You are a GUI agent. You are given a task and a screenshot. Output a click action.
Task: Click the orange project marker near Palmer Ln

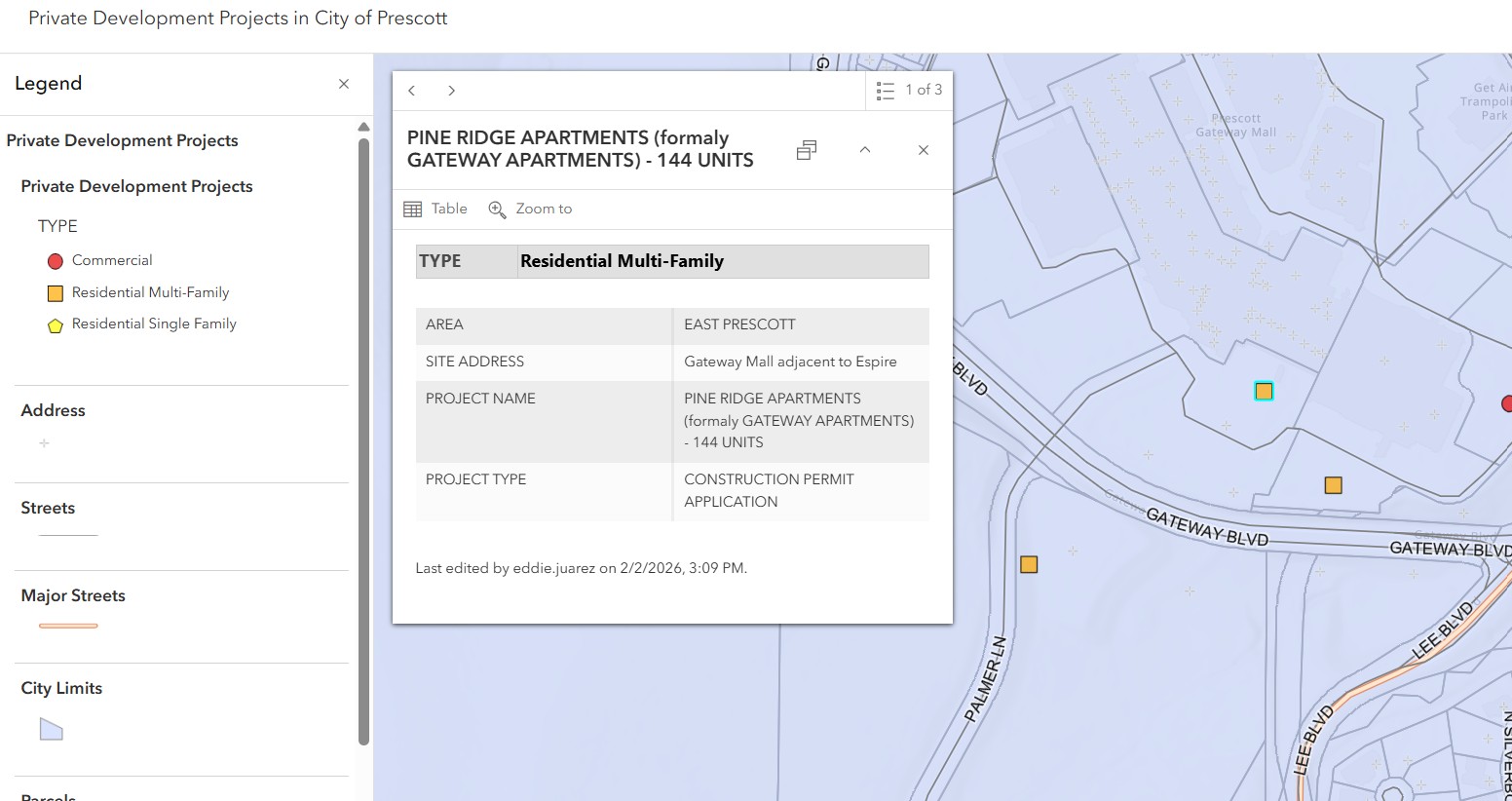(x=1029, y=563)
